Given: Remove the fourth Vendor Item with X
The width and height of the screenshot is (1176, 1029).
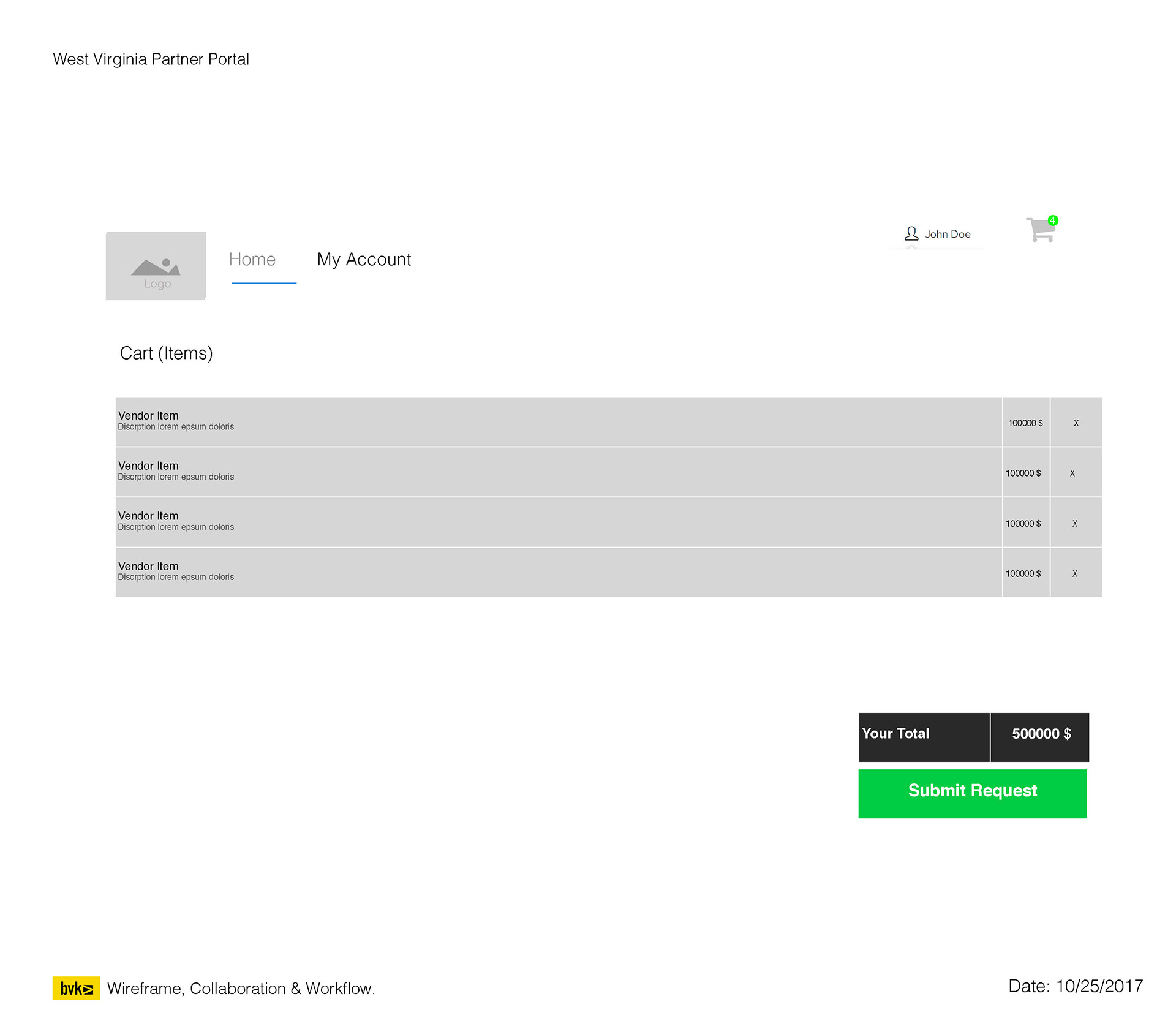Looking at the screenshot, I should tap(1075, 574).
